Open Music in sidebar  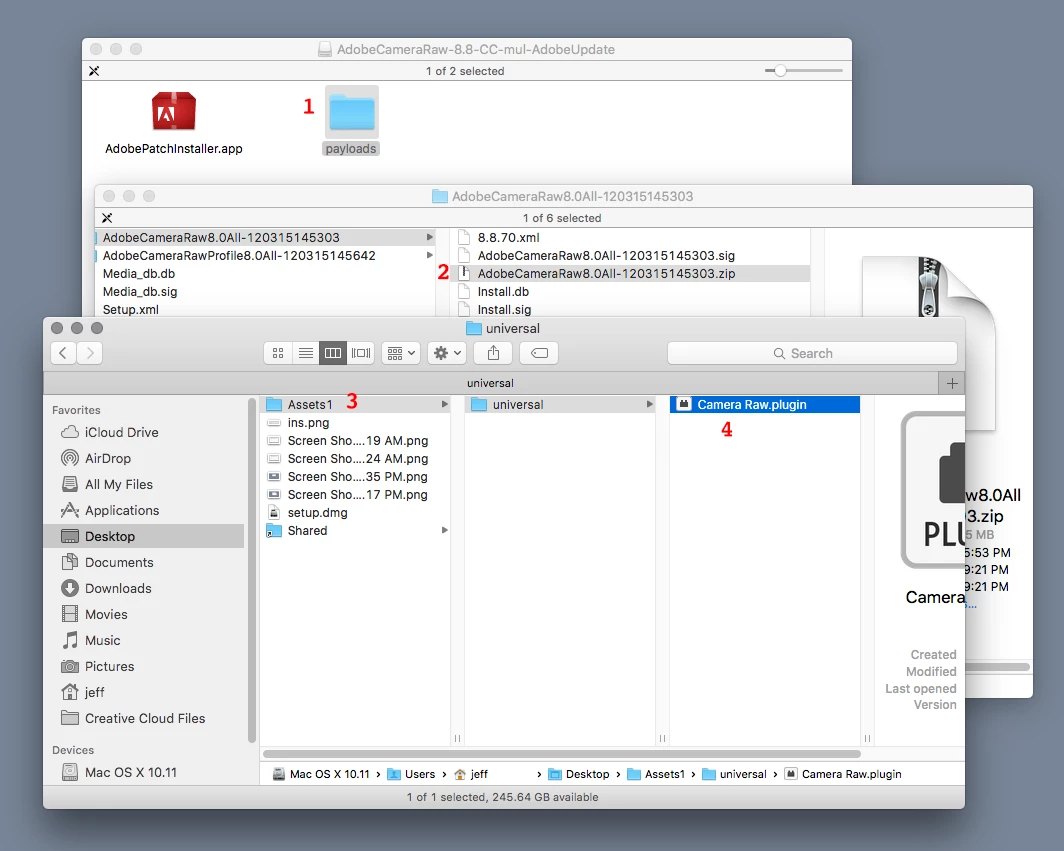[x=144, y=641]
